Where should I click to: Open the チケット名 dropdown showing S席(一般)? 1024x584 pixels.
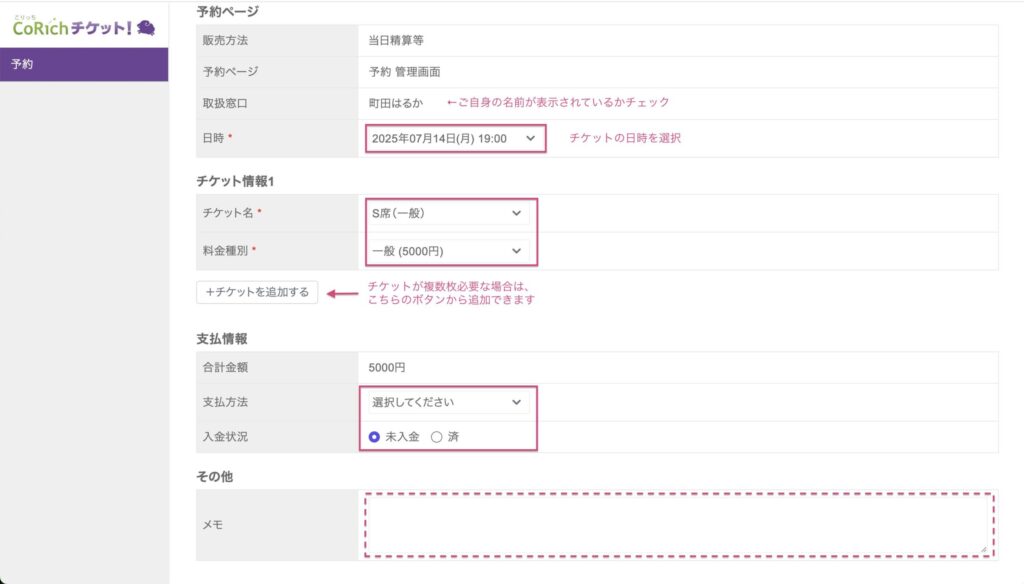pos(446,213)
